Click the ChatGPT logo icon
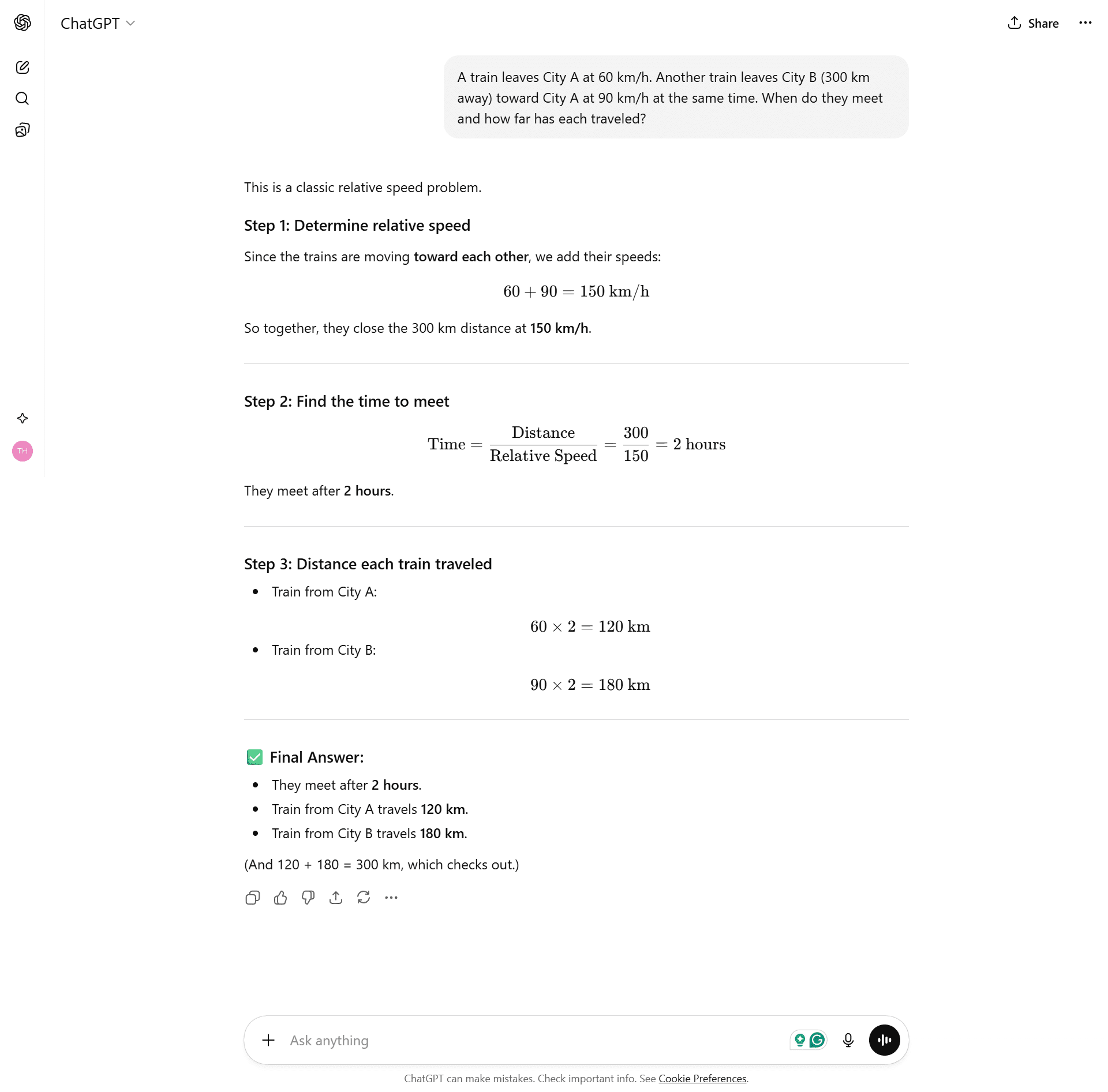 (23, 22)
